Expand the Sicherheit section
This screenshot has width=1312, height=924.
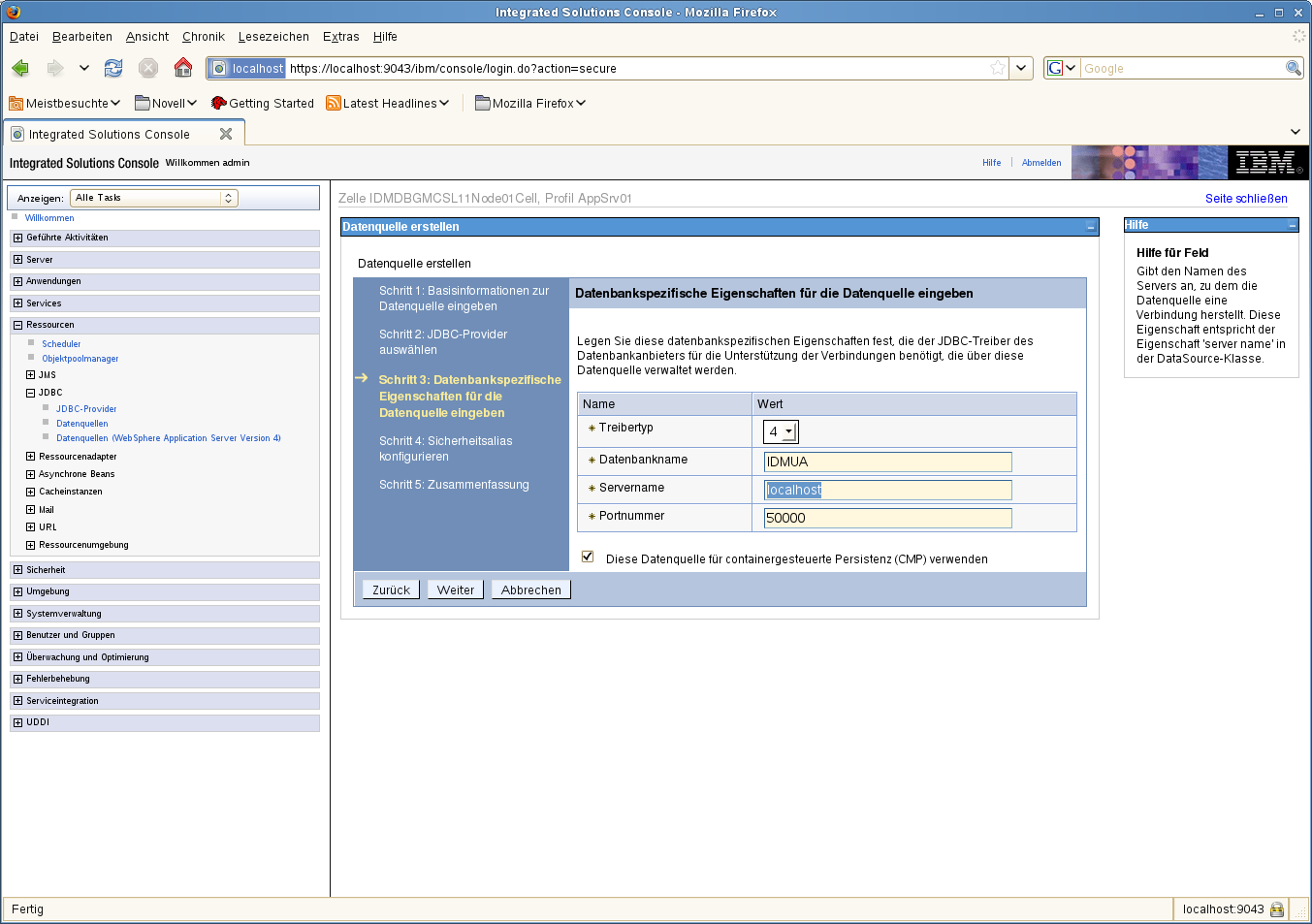click(x=17, y=570)
